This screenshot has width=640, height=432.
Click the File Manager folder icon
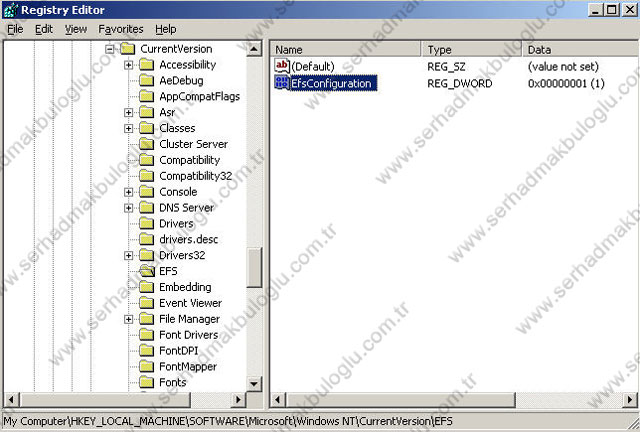[147, 319]
